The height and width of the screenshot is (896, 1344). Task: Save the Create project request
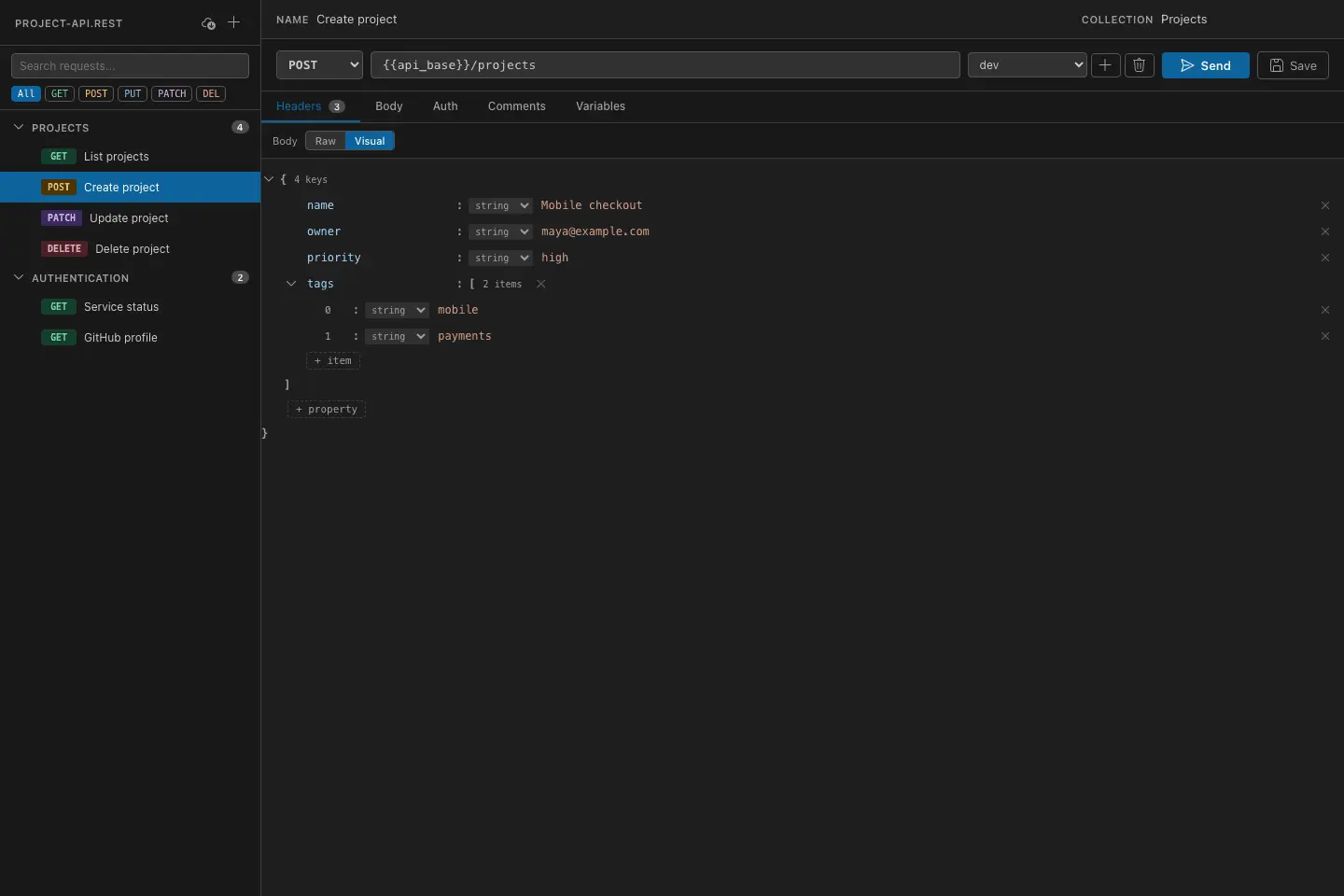[1293, 65]
